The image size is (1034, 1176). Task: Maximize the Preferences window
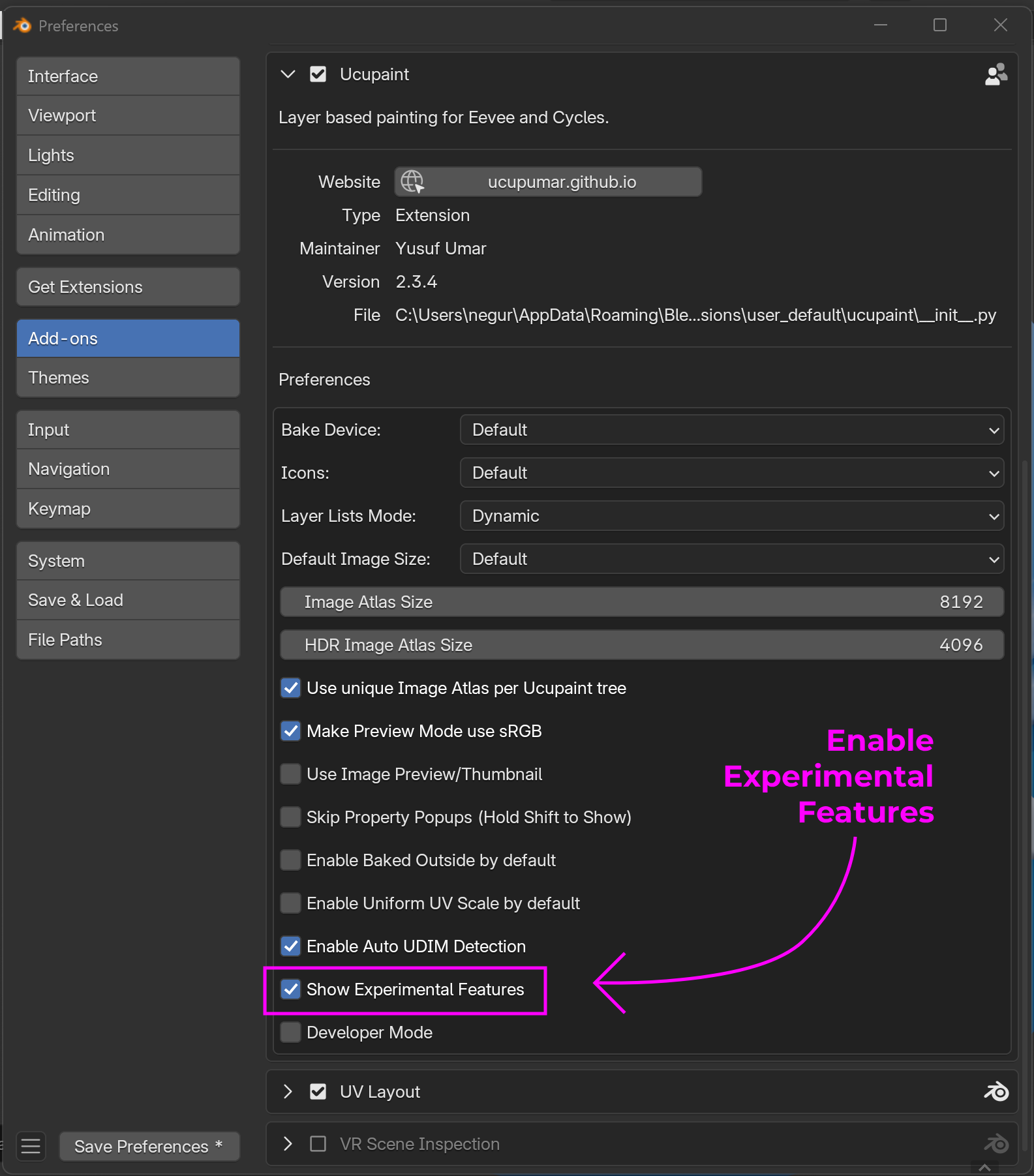(940, 25)
